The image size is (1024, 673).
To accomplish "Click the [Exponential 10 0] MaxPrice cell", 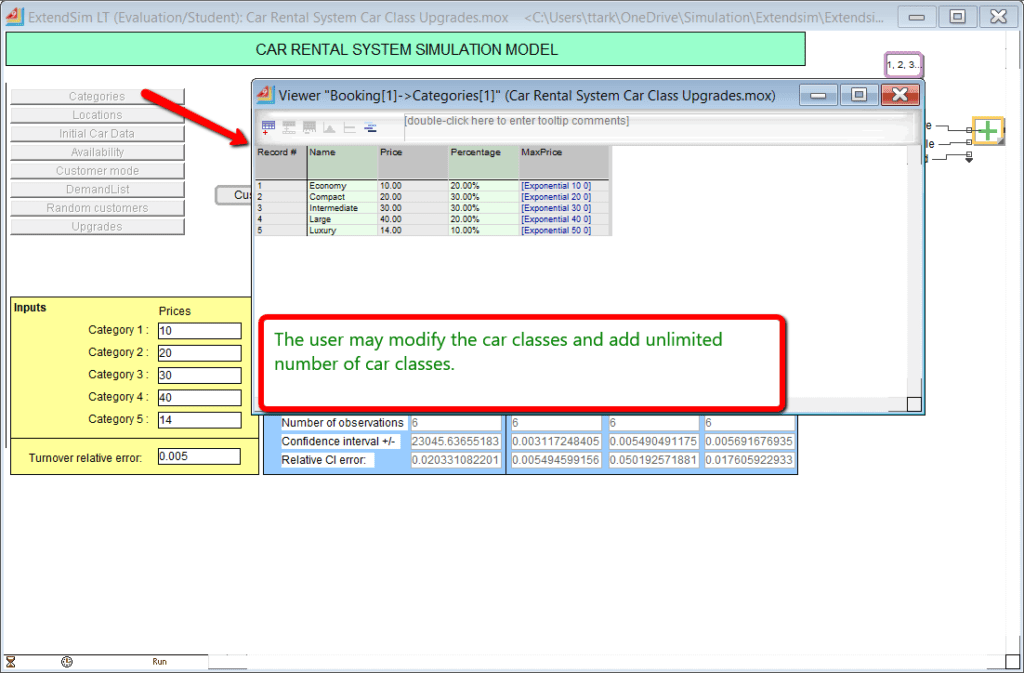I will coord(564,186).
